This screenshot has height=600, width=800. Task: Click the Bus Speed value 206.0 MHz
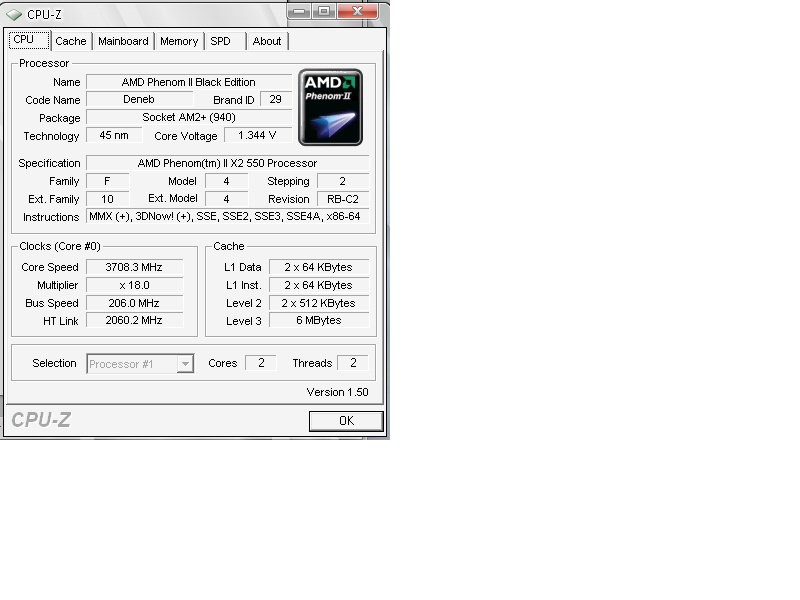pyautogui.click(x=134, y=303)
